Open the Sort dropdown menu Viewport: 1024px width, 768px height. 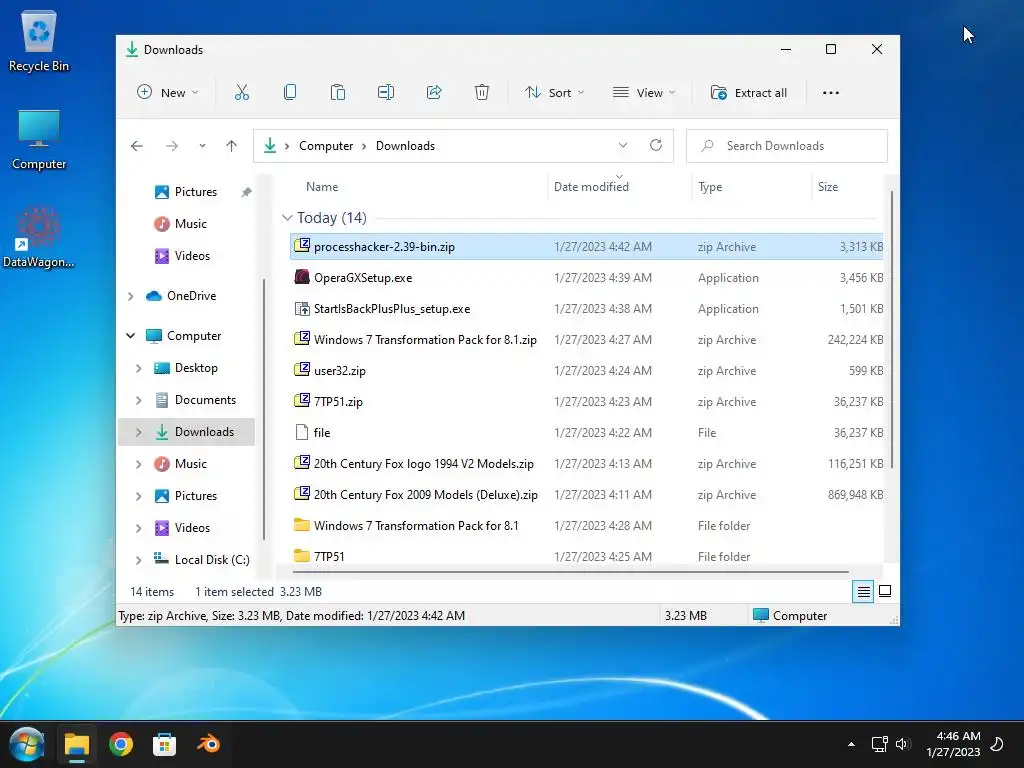click(554, 93)
